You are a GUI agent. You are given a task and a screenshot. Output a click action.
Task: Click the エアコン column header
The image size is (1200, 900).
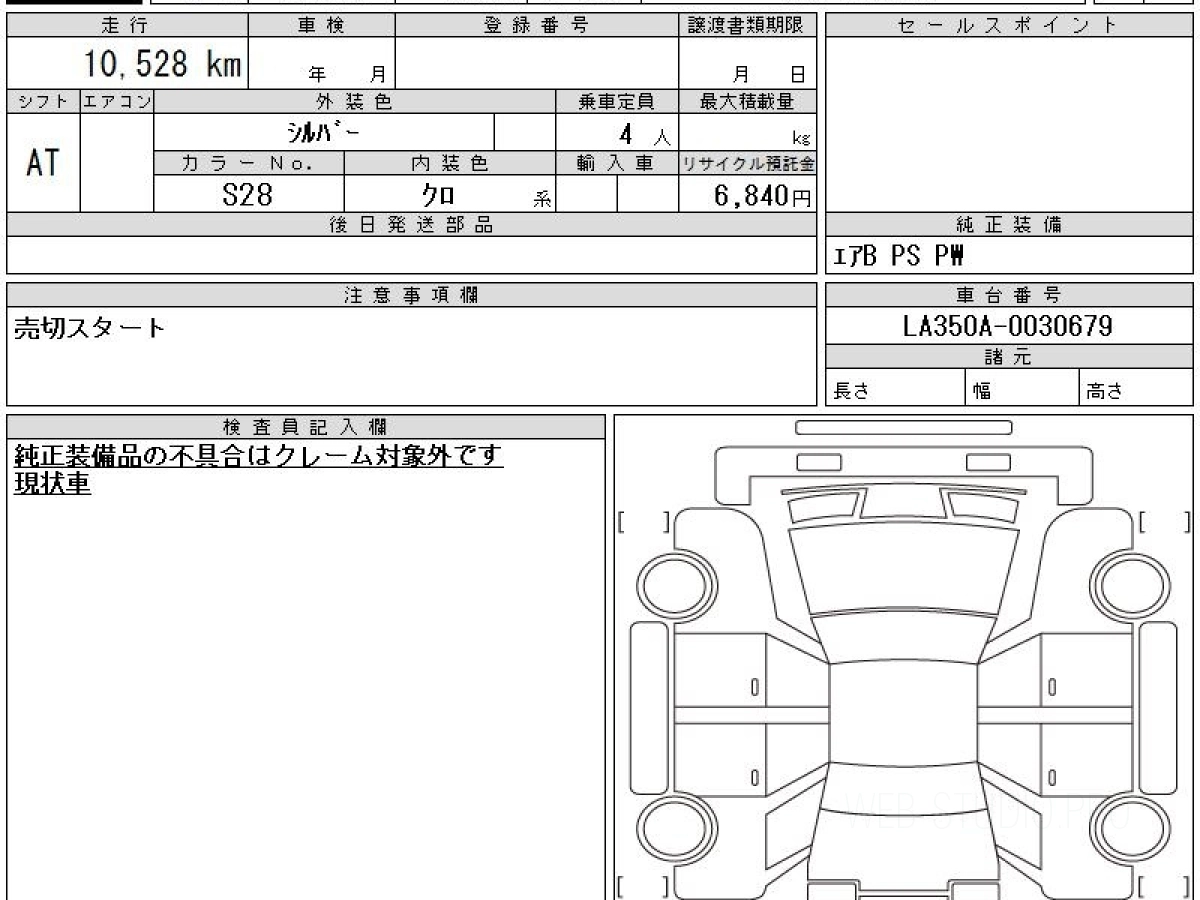click(x=117, y=101)
